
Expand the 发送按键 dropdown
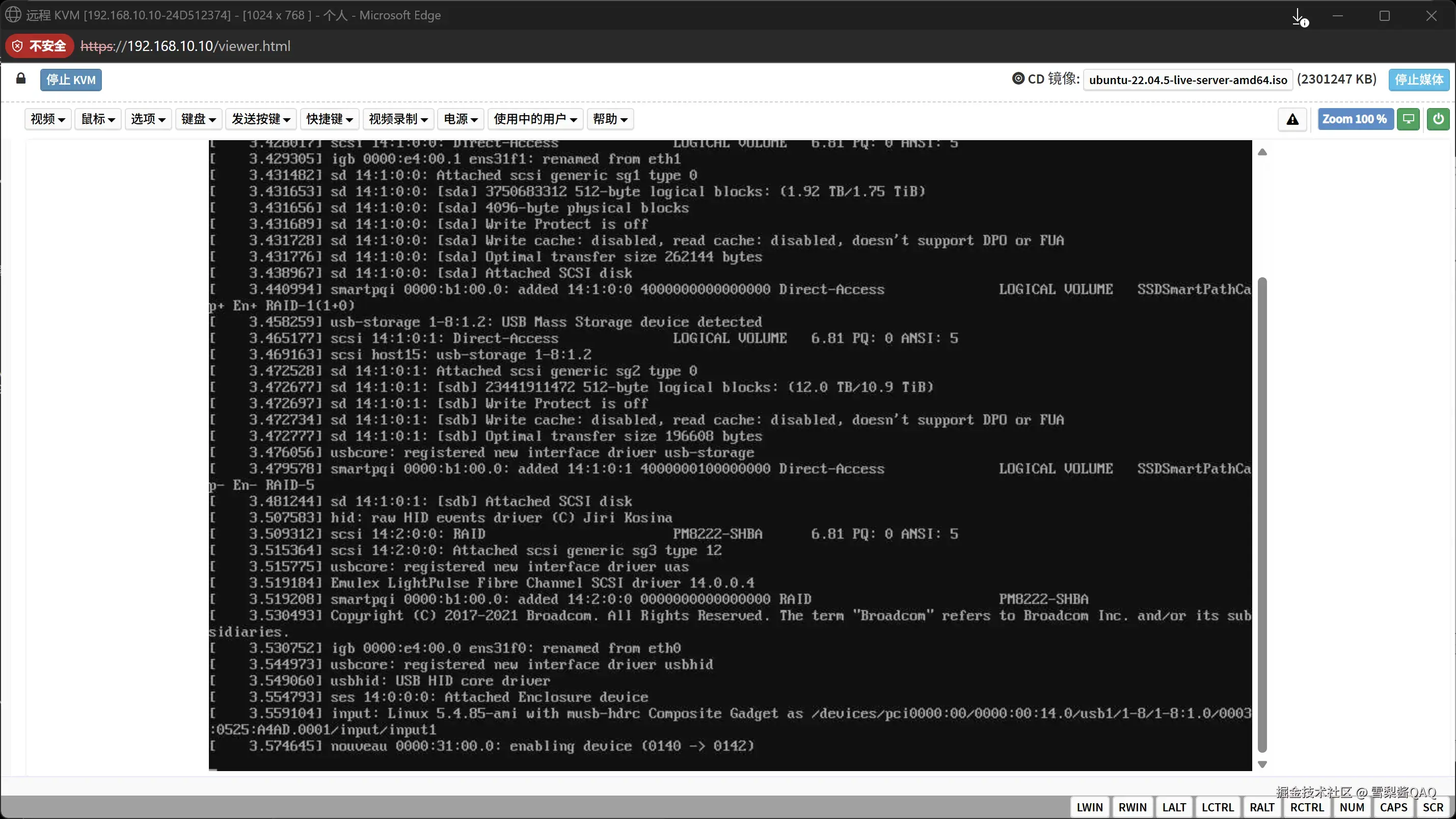coord(260,119)
